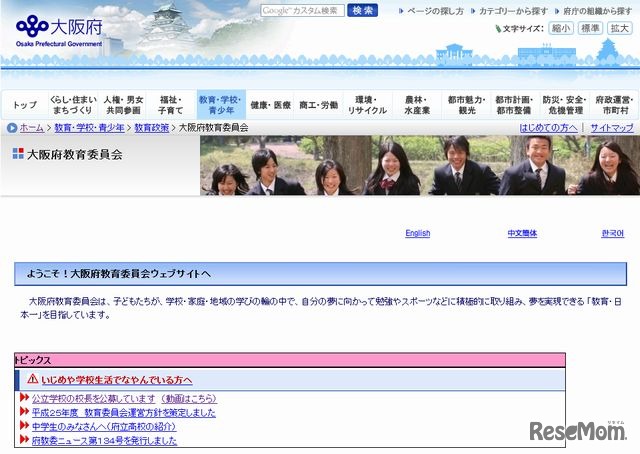Click the home icon in breadcrumb
Image resolution: width=640 pixels, height=454 pixels.
pos(12,128)
